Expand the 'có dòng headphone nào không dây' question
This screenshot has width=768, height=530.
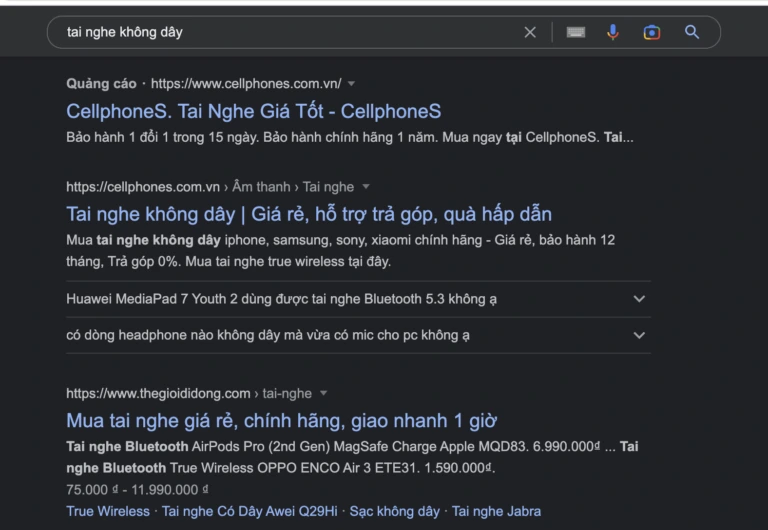(358, 335)
